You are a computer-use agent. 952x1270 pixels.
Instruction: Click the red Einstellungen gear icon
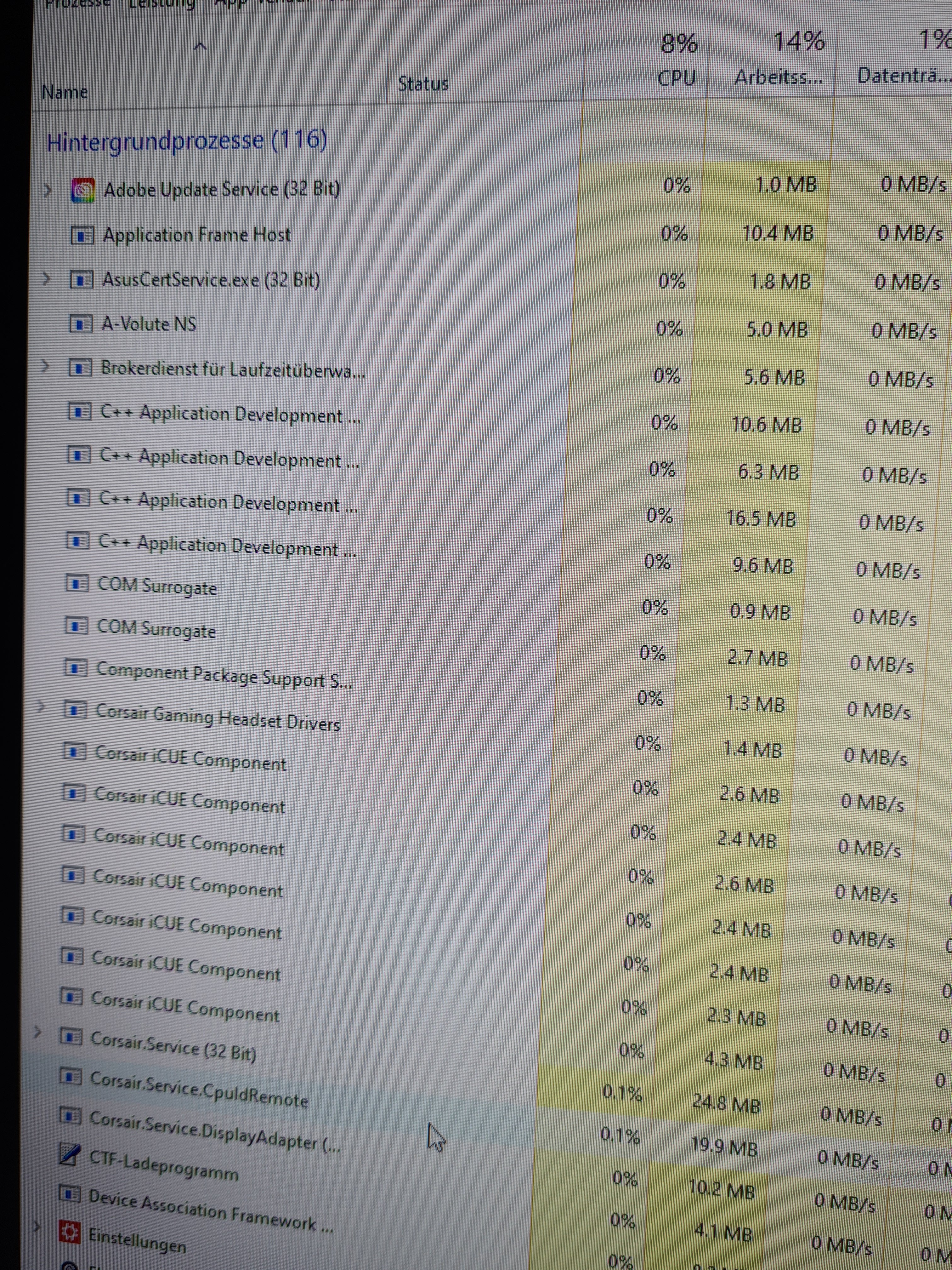pyautogui.click(x=70, y=1232)
